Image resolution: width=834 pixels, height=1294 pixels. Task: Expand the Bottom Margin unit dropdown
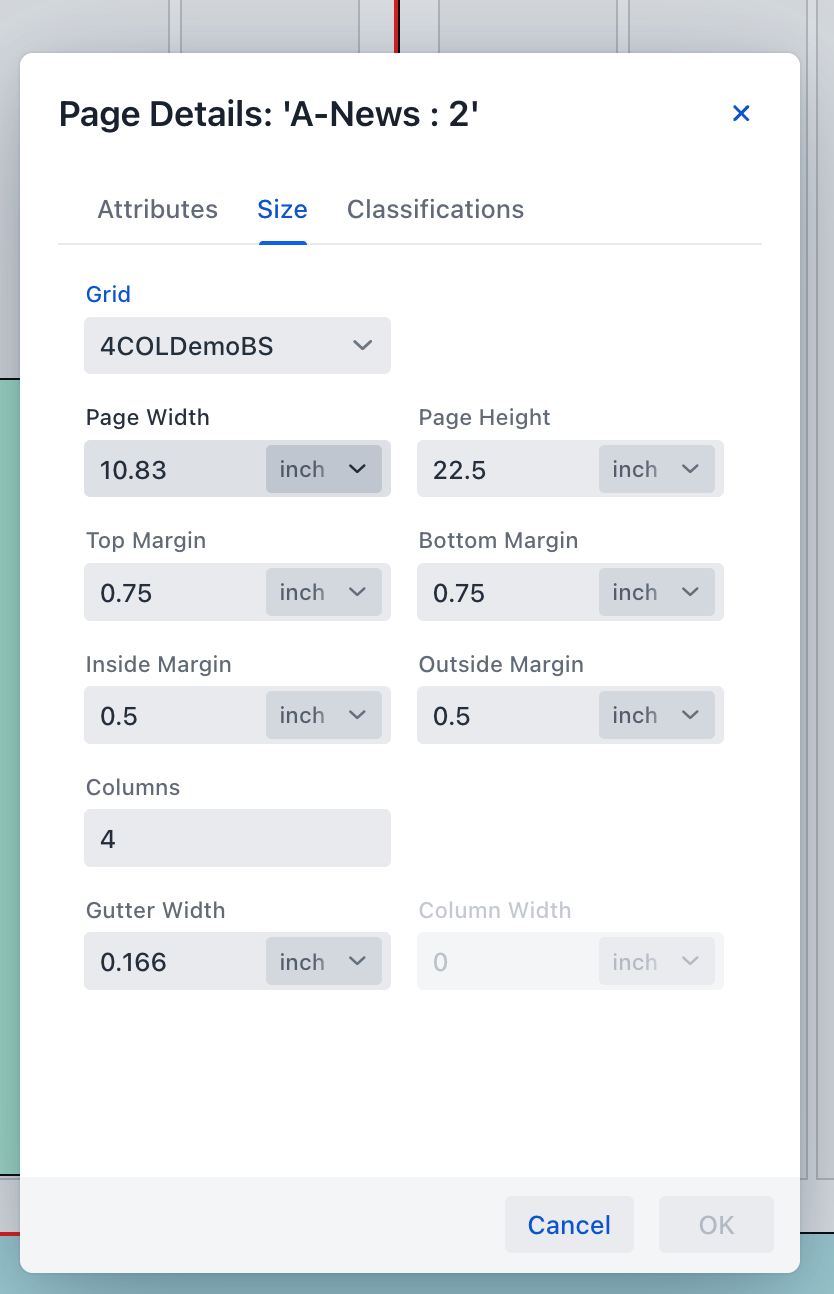pos(657,592)
